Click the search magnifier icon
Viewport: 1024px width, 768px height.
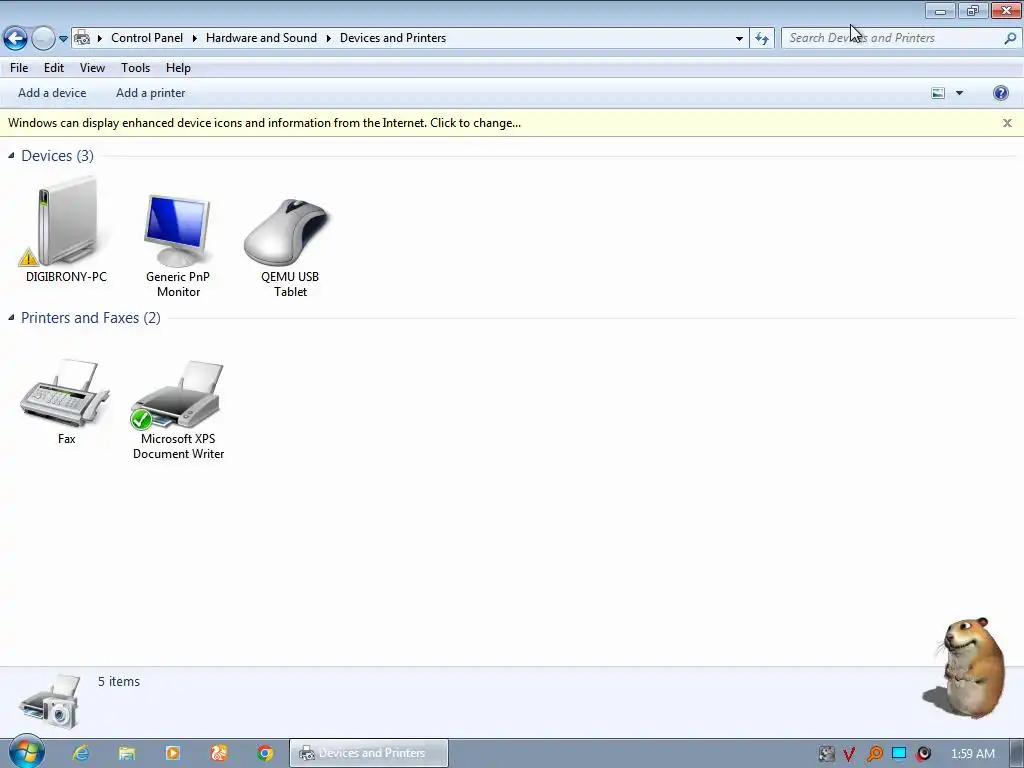coord(1010,39)
